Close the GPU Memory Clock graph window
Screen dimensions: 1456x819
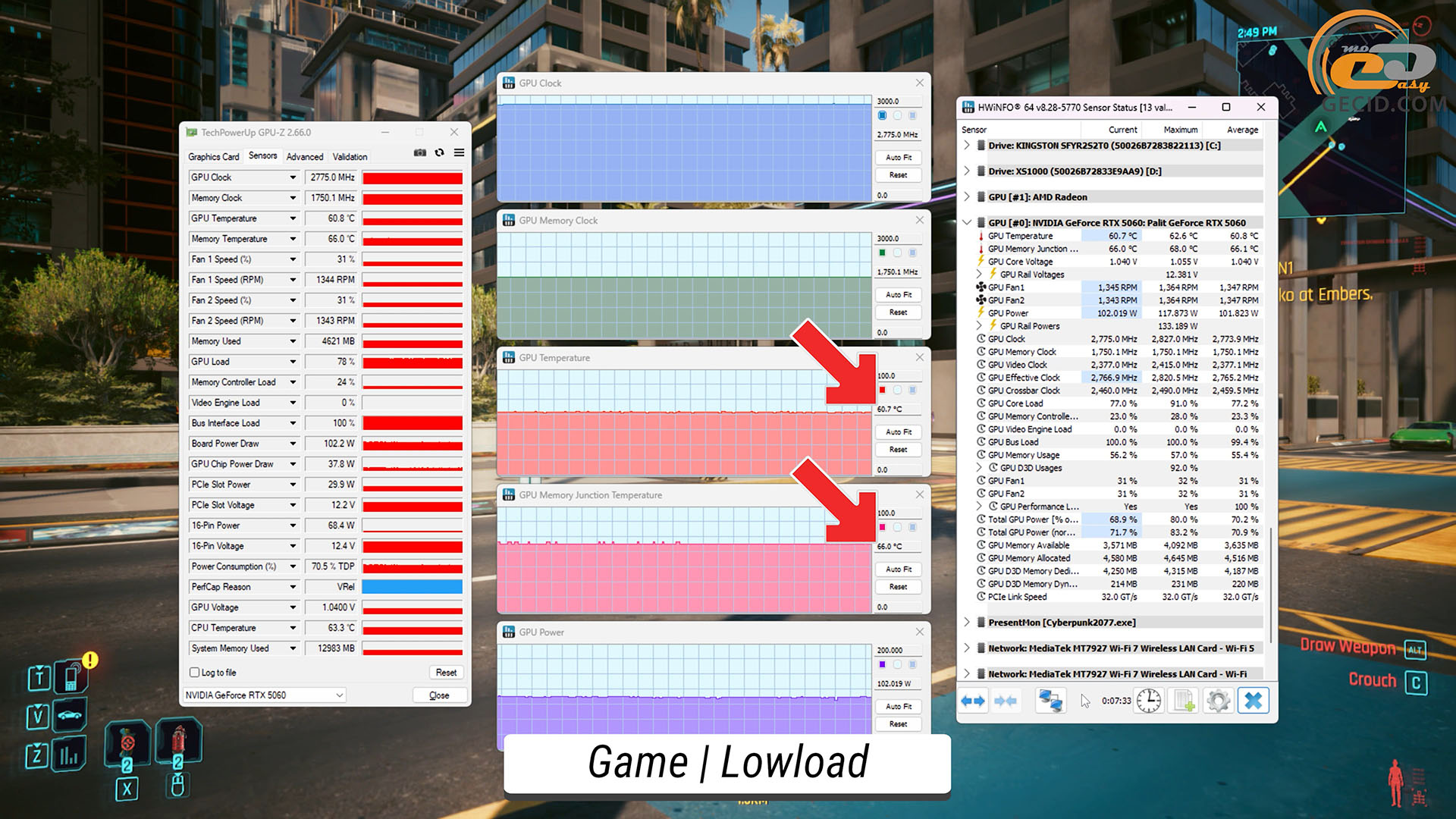[x=919, y=220]
